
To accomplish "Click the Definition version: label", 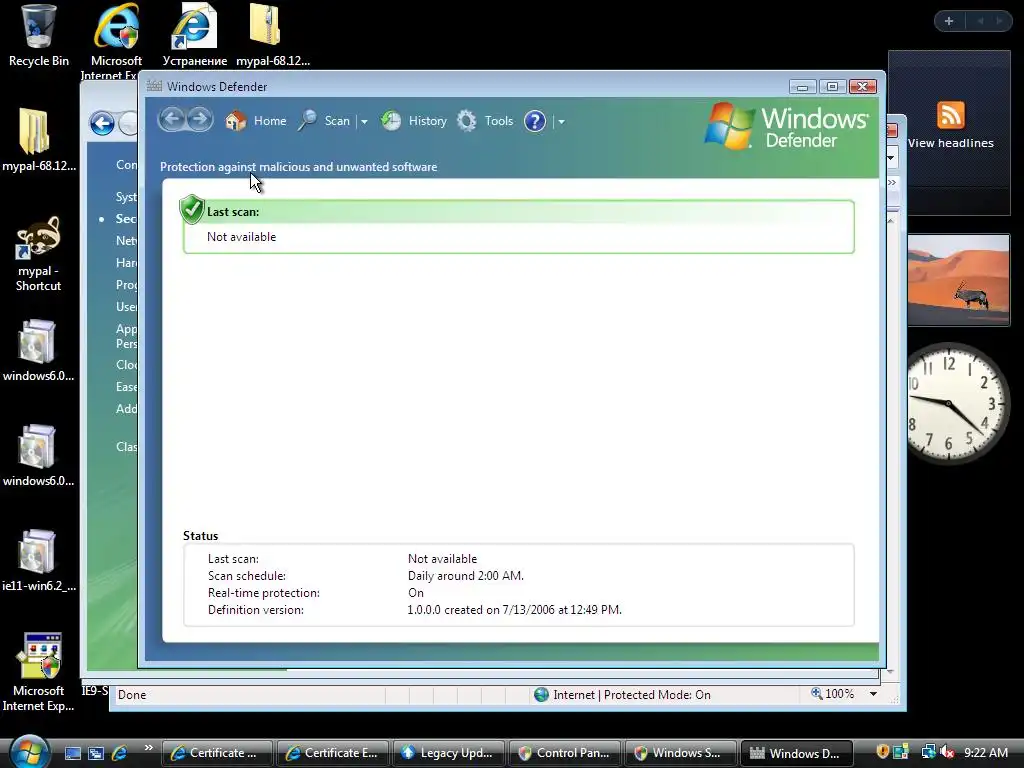I will coord(256,610).
